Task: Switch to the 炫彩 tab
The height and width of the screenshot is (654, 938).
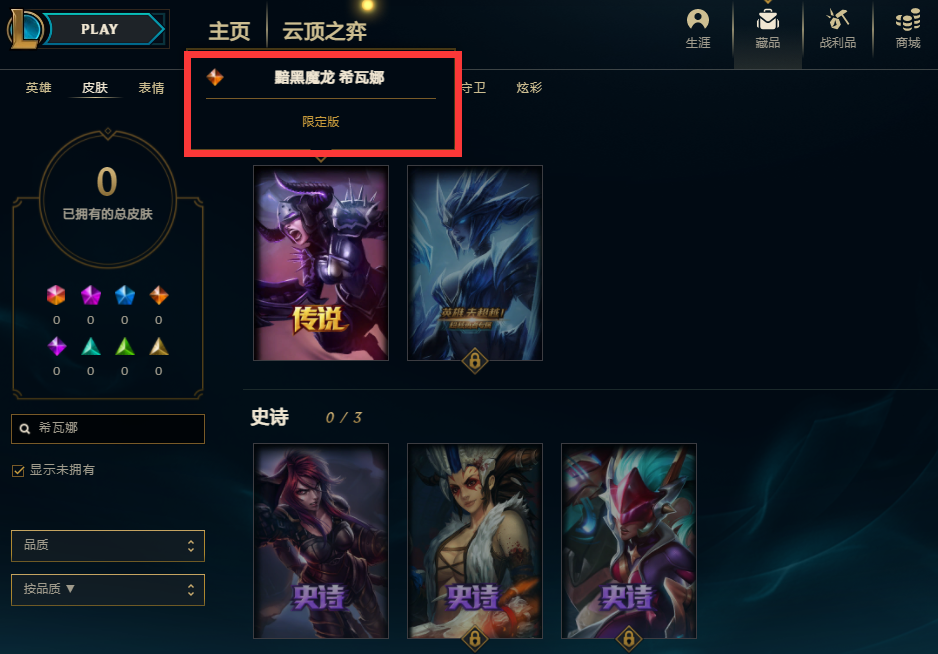Action: [529, 88]
